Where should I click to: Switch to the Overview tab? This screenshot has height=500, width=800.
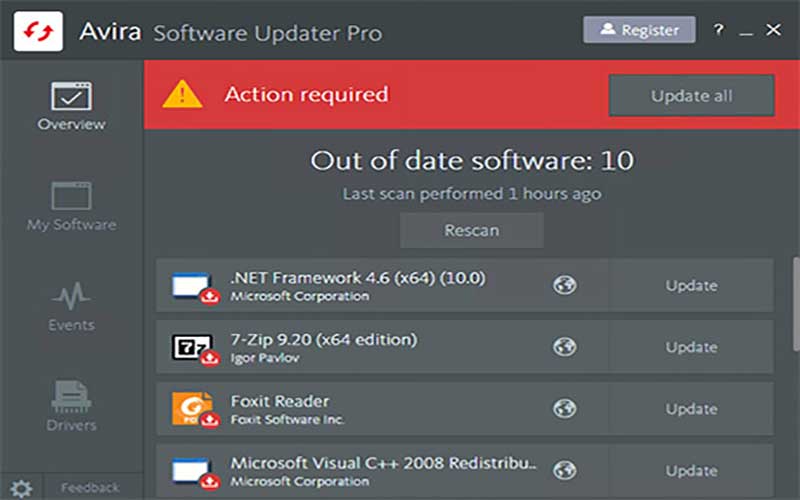point(71,105)
